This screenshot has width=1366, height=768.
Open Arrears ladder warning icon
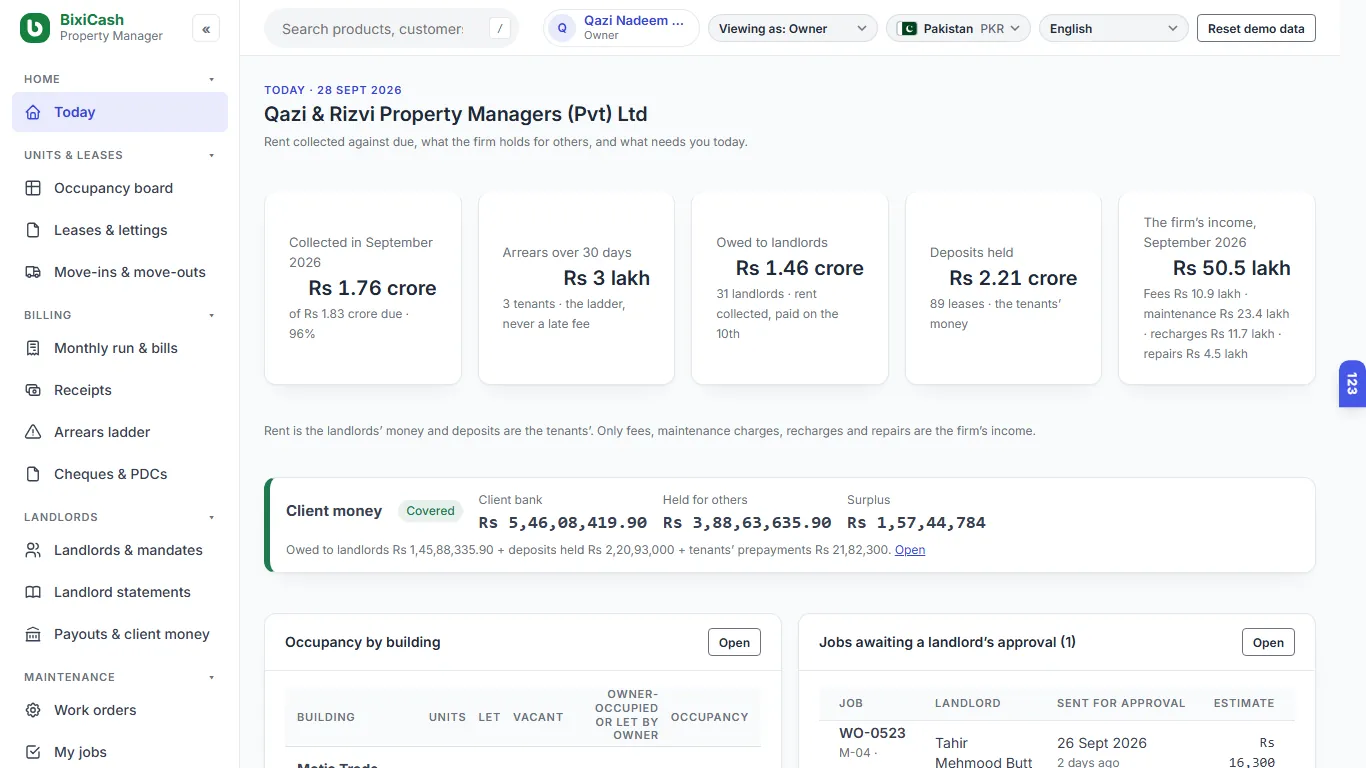click(33, 432)
